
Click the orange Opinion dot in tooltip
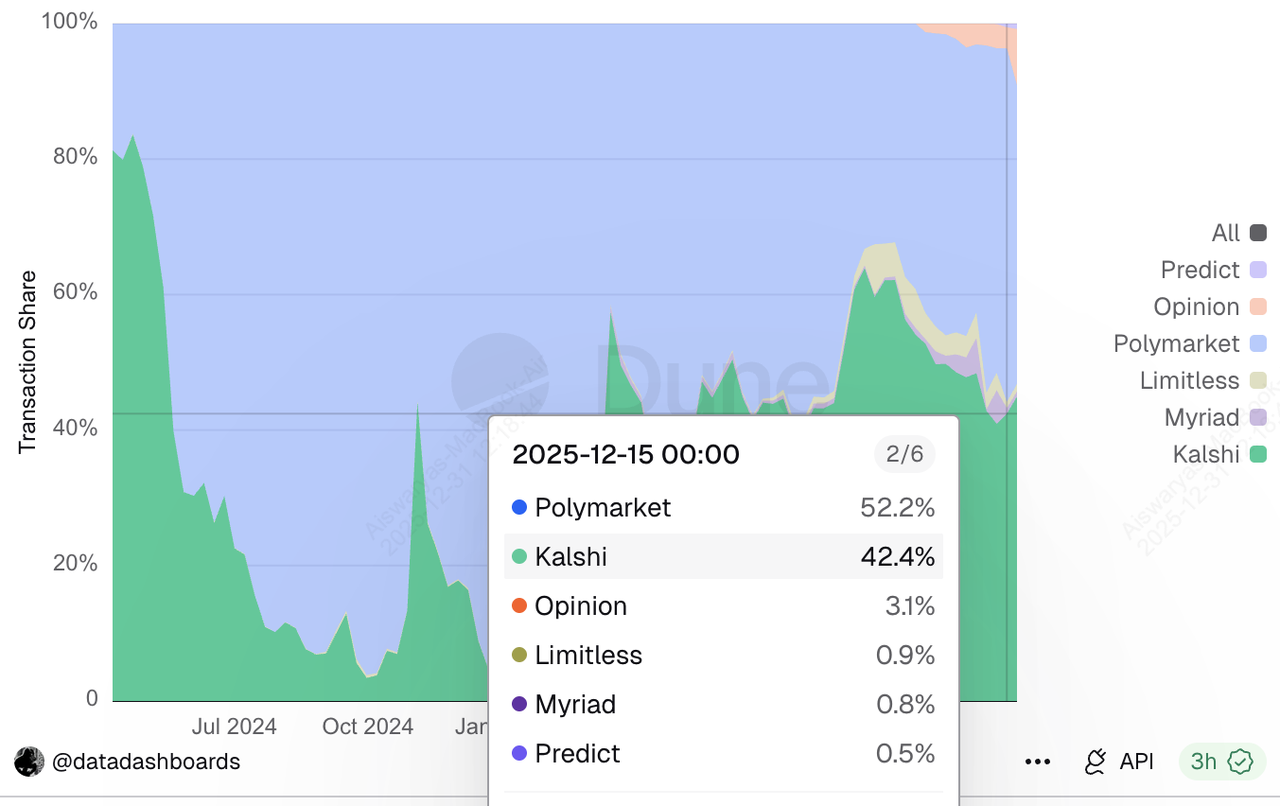pos(519,606)
